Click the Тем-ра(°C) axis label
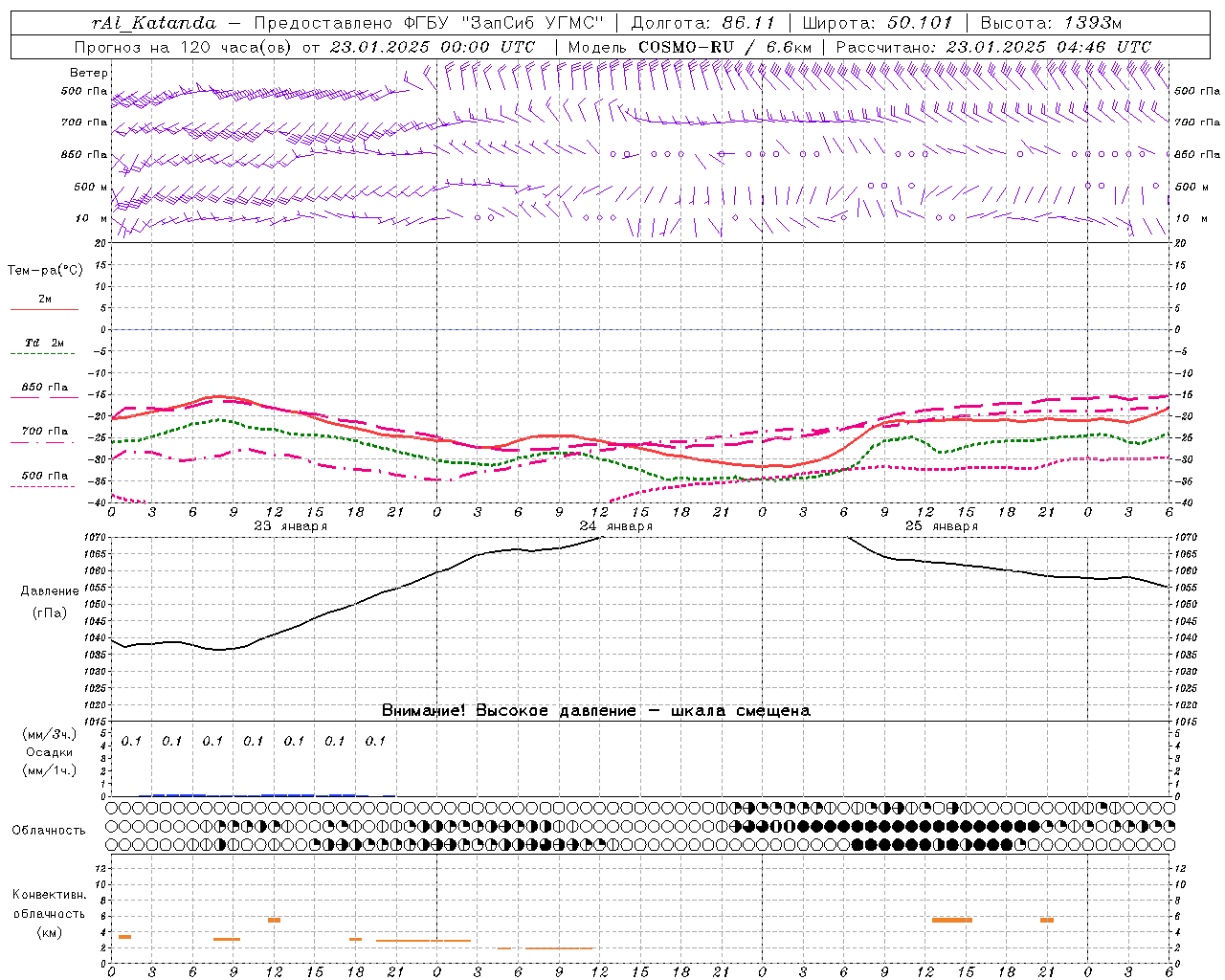This screenshot has height=980, width=1225. [45, 271]
